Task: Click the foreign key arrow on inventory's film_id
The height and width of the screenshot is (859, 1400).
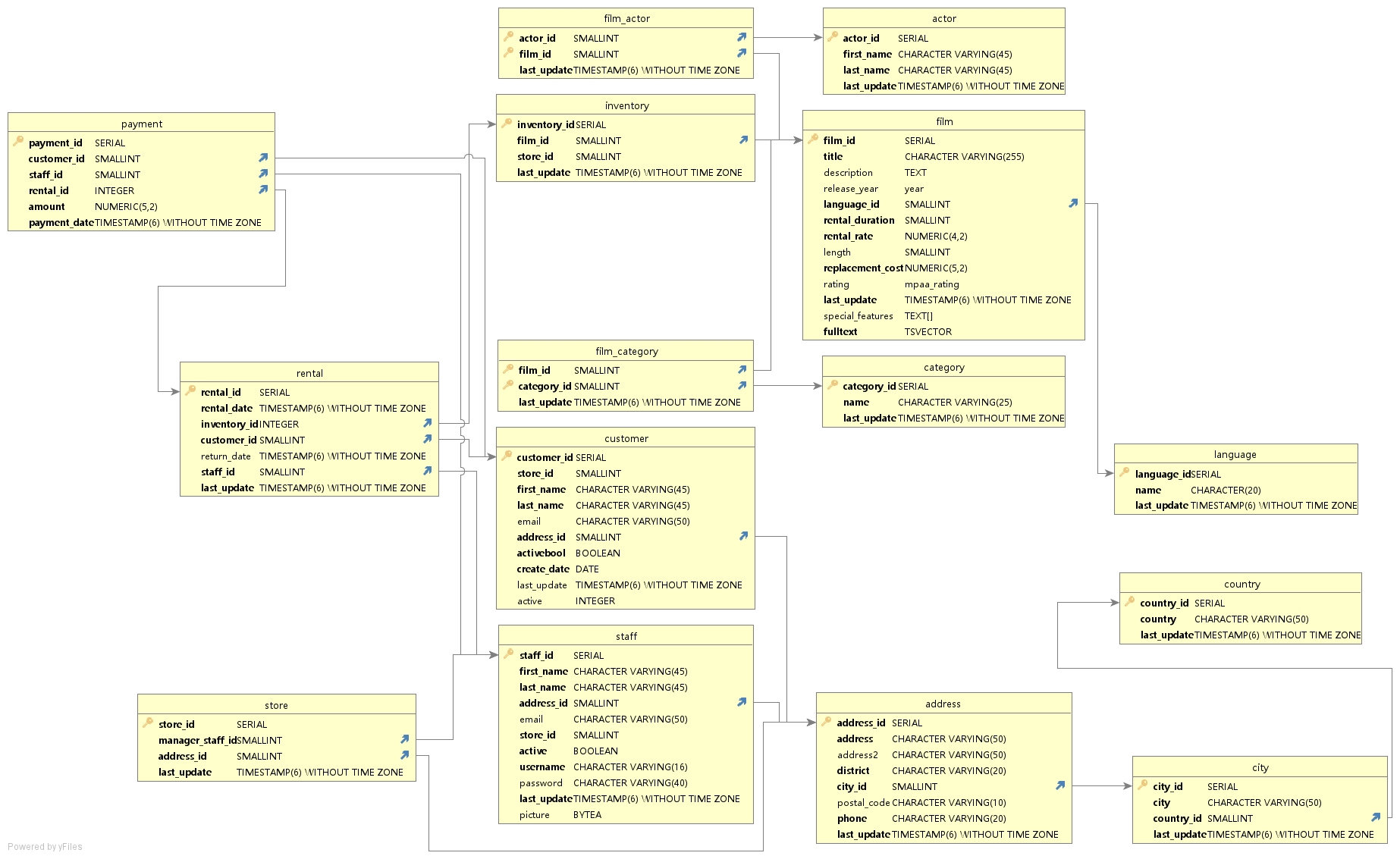Action: 742,140
